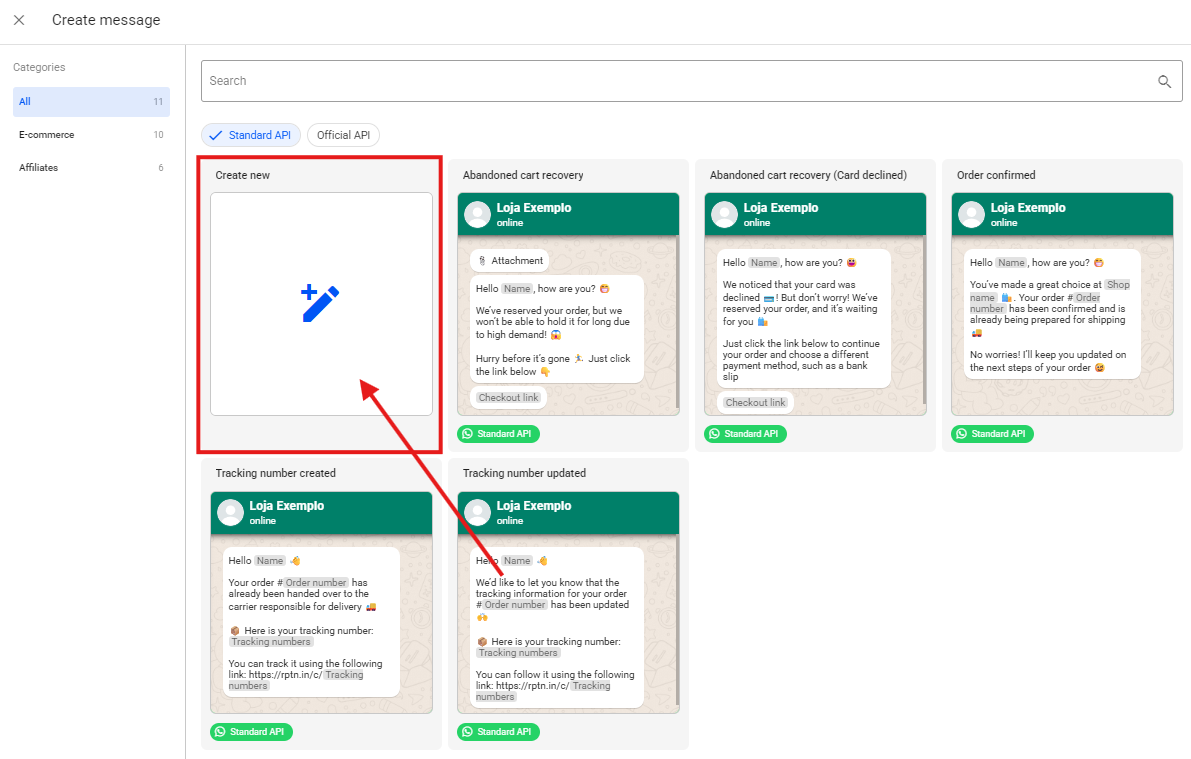
Task: Close the Create message dialog
Action: 19,20
